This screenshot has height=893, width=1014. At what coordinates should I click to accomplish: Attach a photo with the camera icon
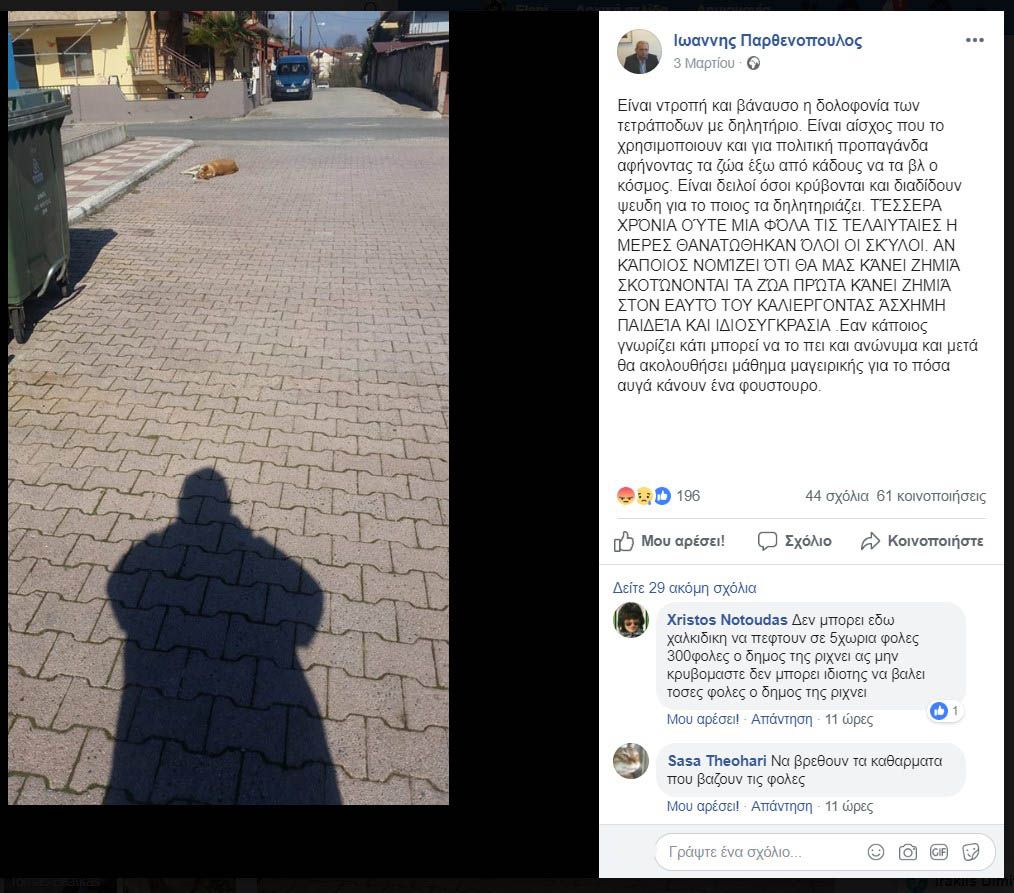907,852
